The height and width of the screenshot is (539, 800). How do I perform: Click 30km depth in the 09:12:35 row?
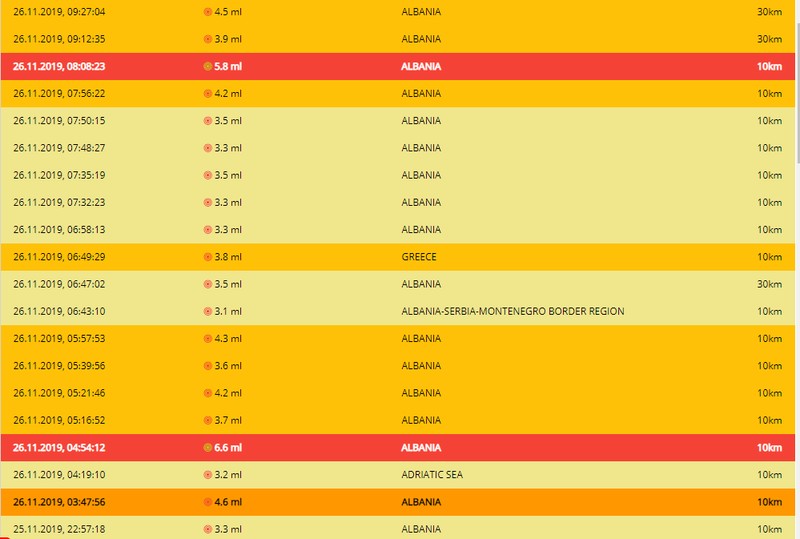tap(769, 39)
